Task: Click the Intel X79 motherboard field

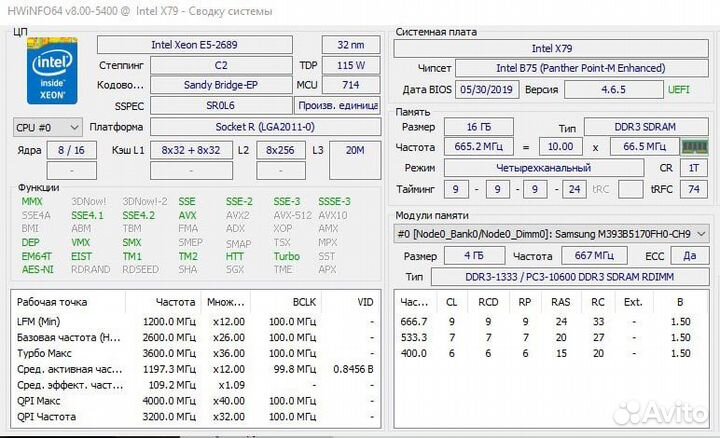Action: coord(551,48)
